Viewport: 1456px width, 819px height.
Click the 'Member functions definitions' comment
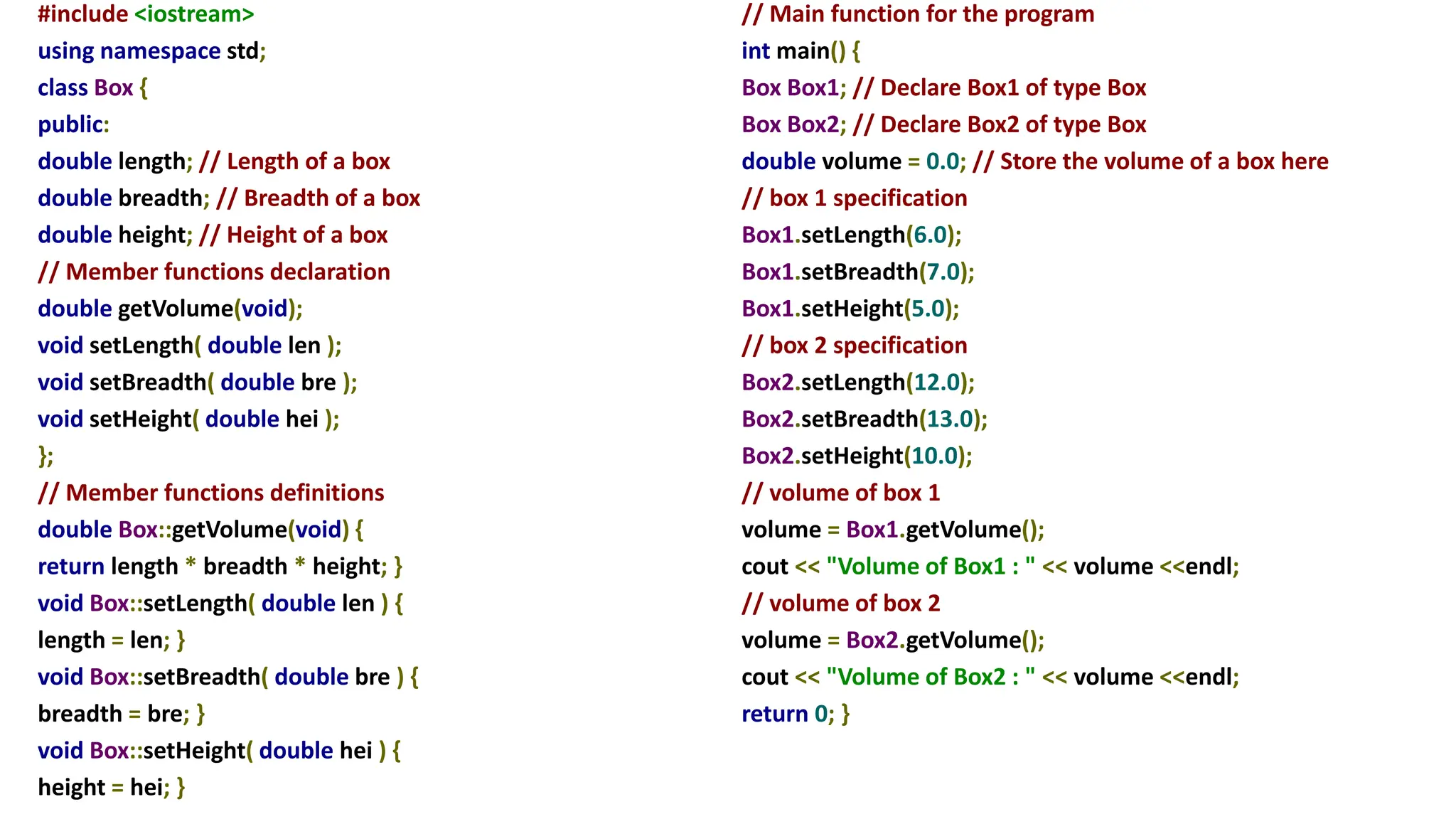[x=211, y=493]
